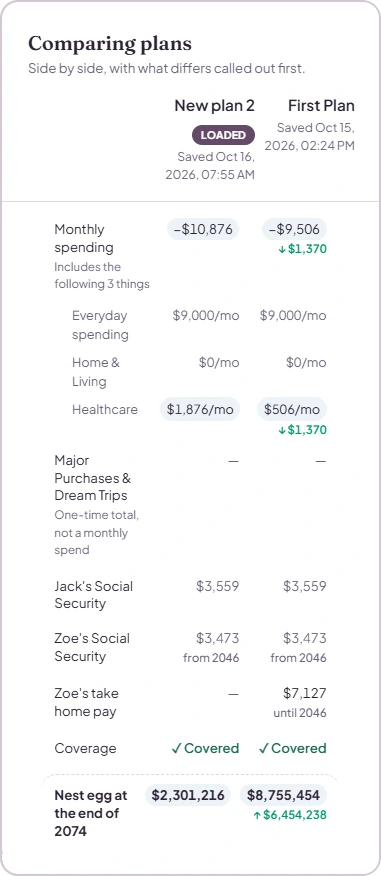Click the Covered checkmark for First Plan
The image size is (381, 876).
click(292, 748)
